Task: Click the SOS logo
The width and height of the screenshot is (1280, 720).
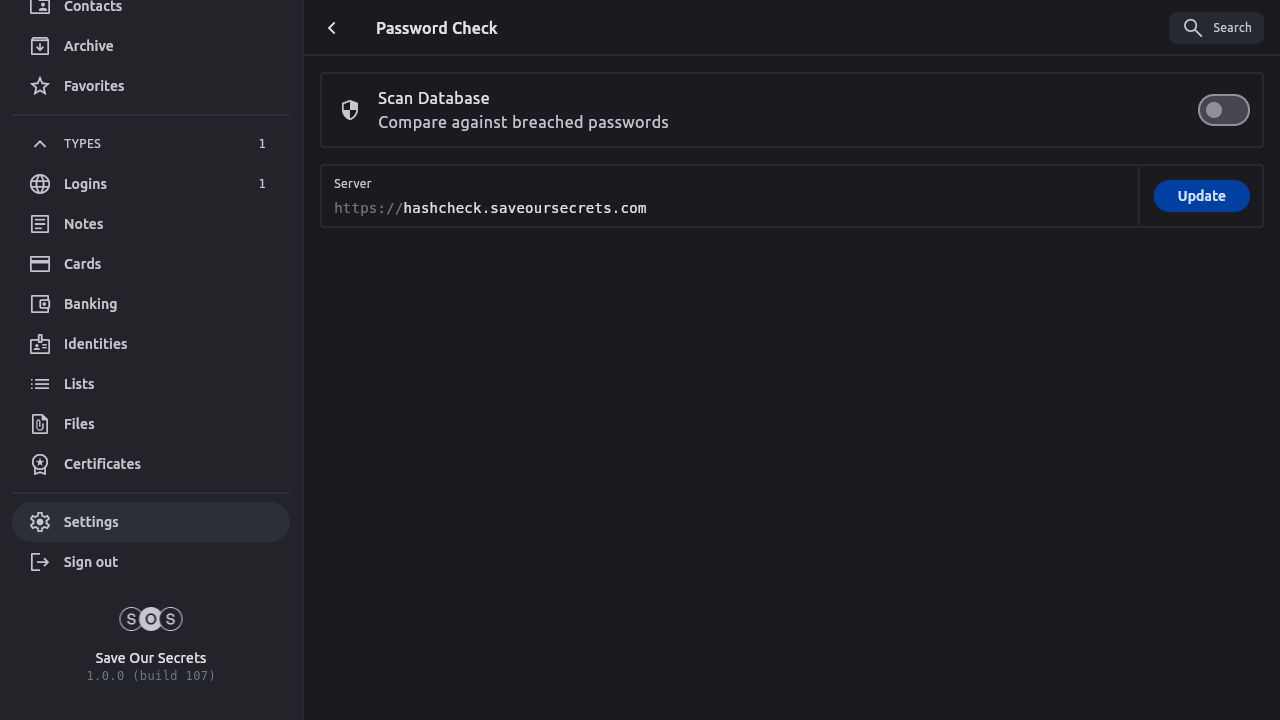Action: pyautogui.click(x=151, y=619)
